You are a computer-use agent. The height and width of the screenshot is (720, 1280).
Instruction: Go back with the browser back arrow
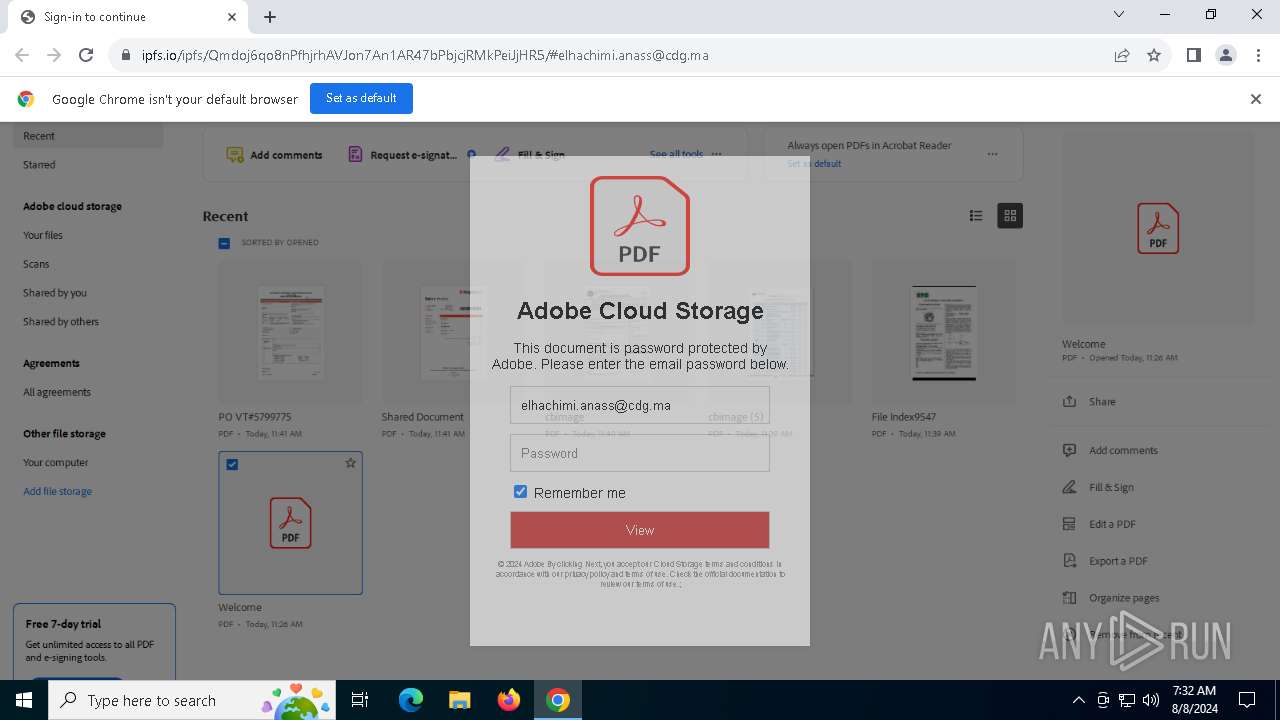click(22, 55)
